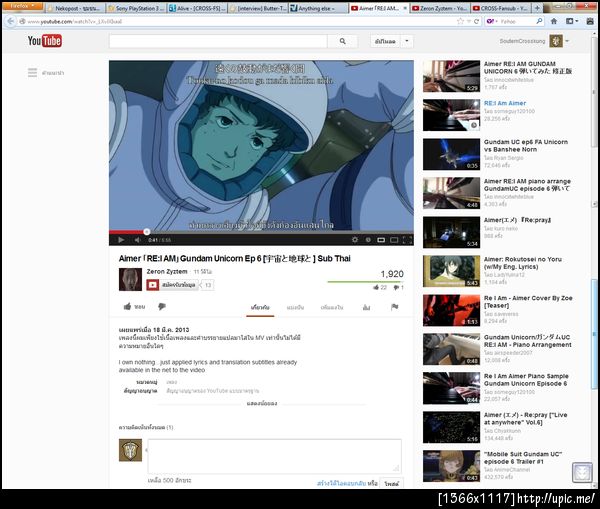Click Firefox back navigation arrow
This screenshot has height=509, width=600.
[x=10, y=21]
